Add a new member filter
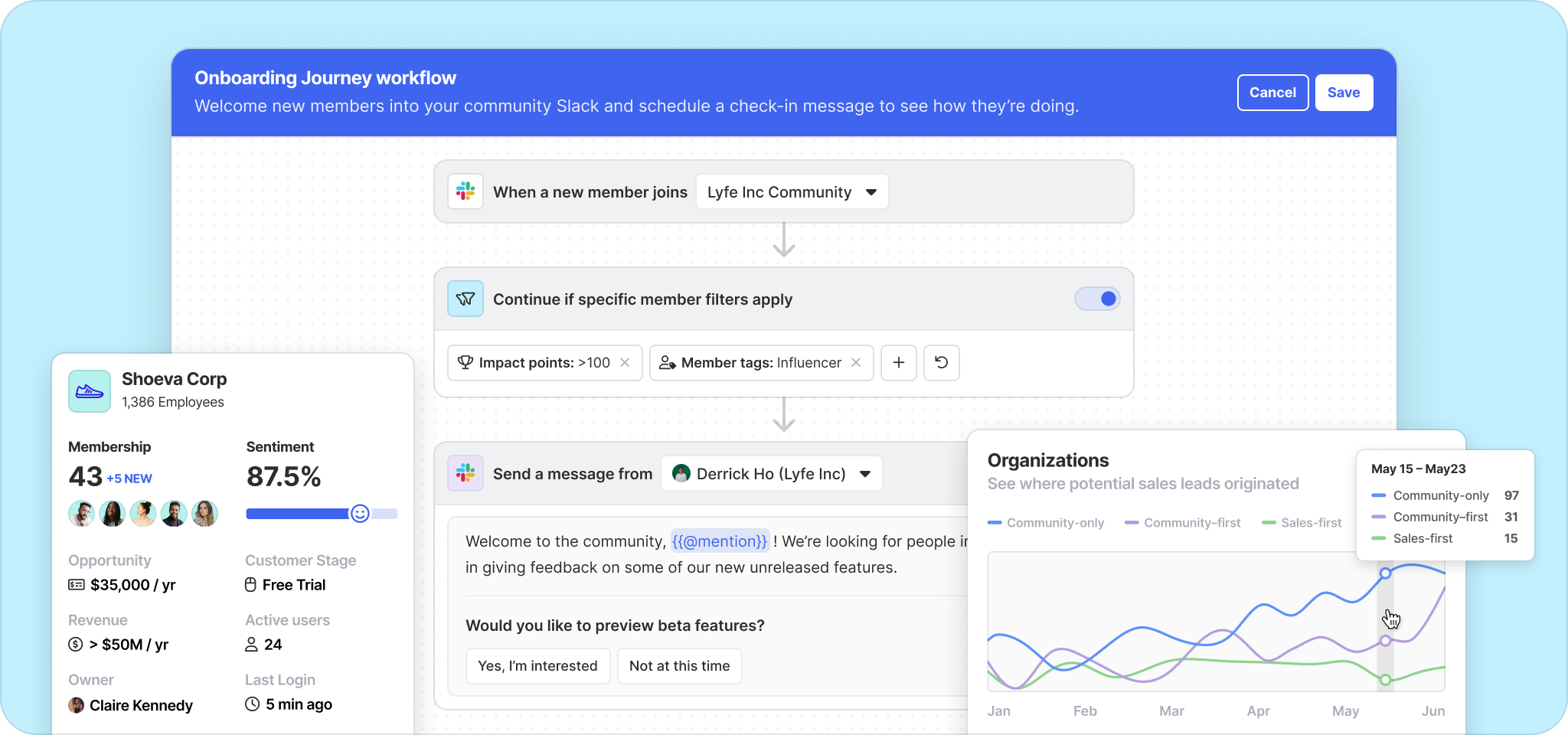 click(899, 363)
